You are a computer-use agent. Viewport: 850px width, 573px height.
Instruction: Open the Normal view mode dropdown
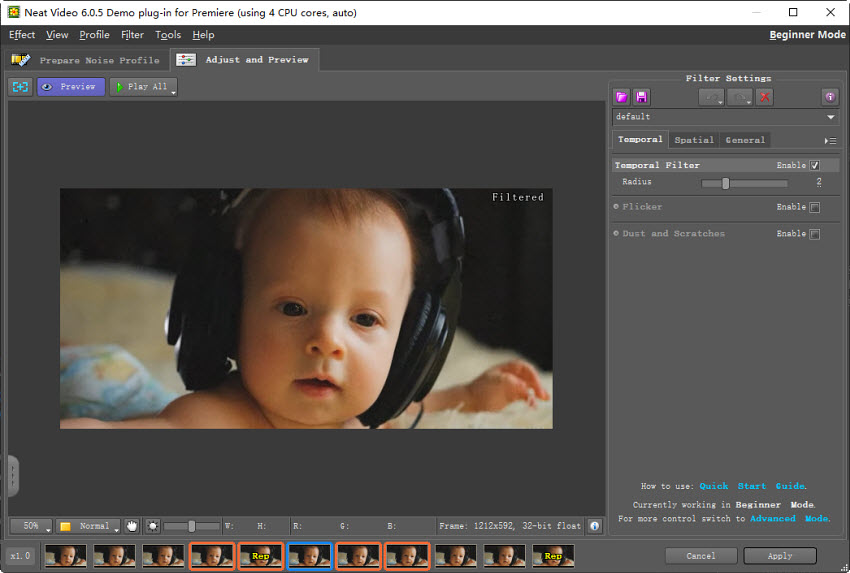pyautogui.click(x=88, y=526)
